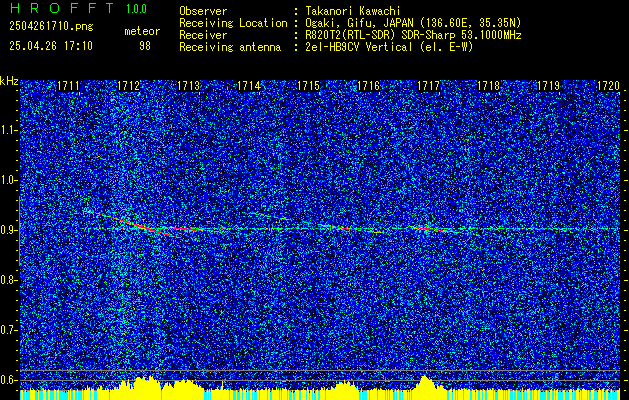Click time marker 1719
629x400 pixels.
[x=549, y=85]
